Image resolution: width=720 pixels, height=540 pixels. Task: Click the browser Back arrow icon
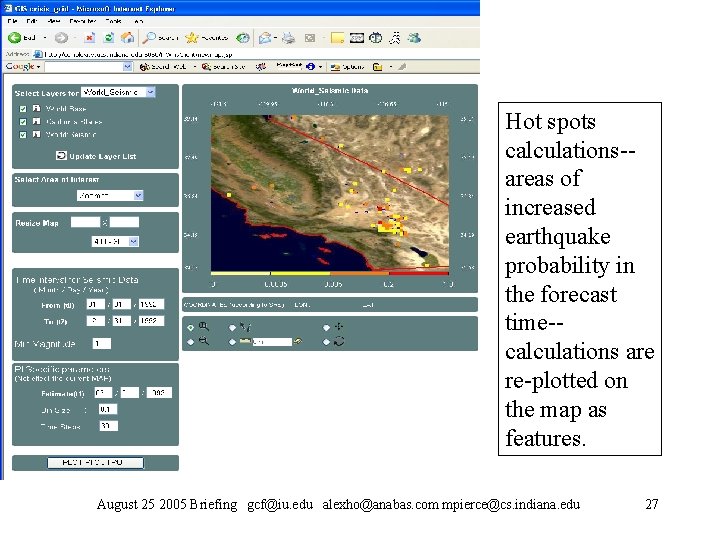tap(14, 38)
